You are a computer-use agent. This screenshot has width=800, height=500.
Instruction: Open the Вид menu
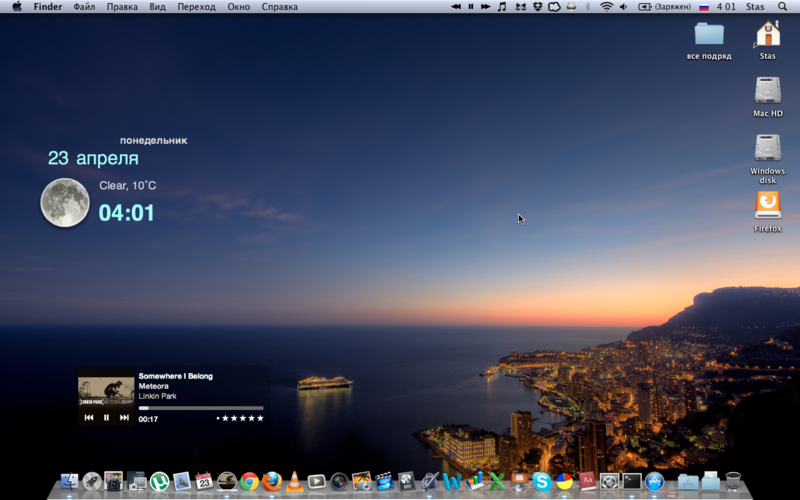[158, 7]
